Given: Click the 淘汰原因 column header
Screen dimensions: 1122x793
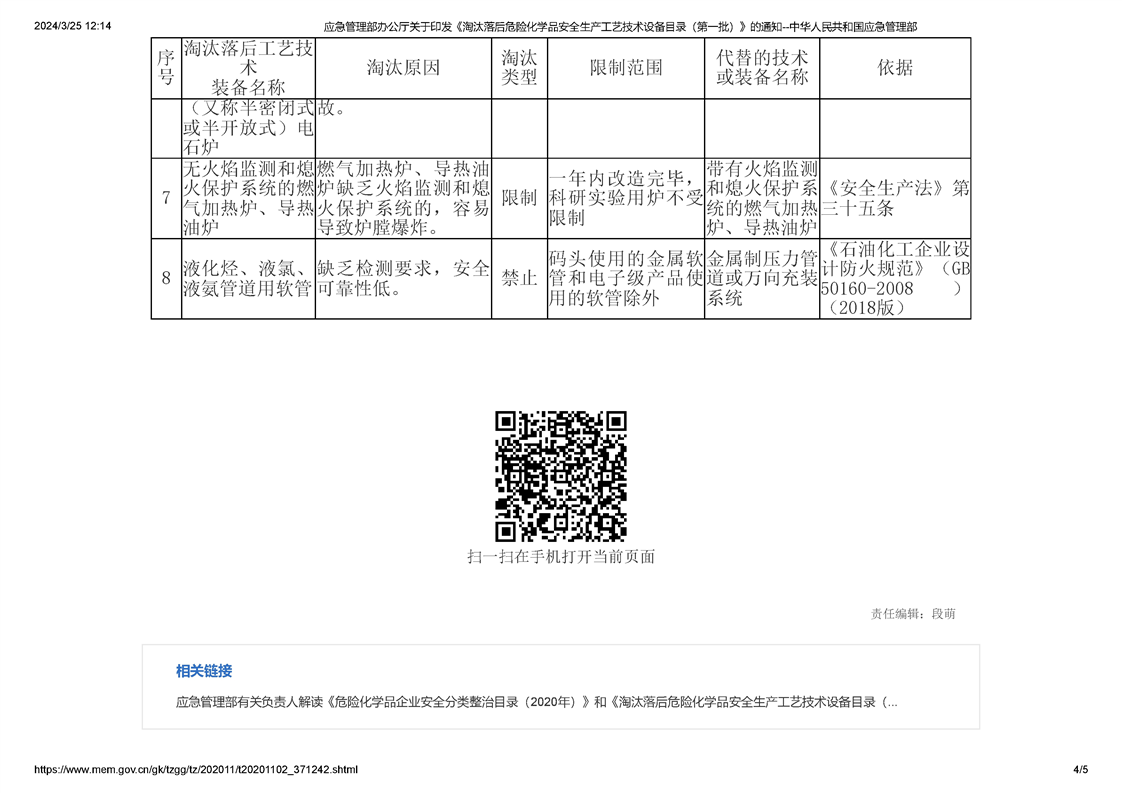Looking at the screenshot, I should (x=404, y=68).
